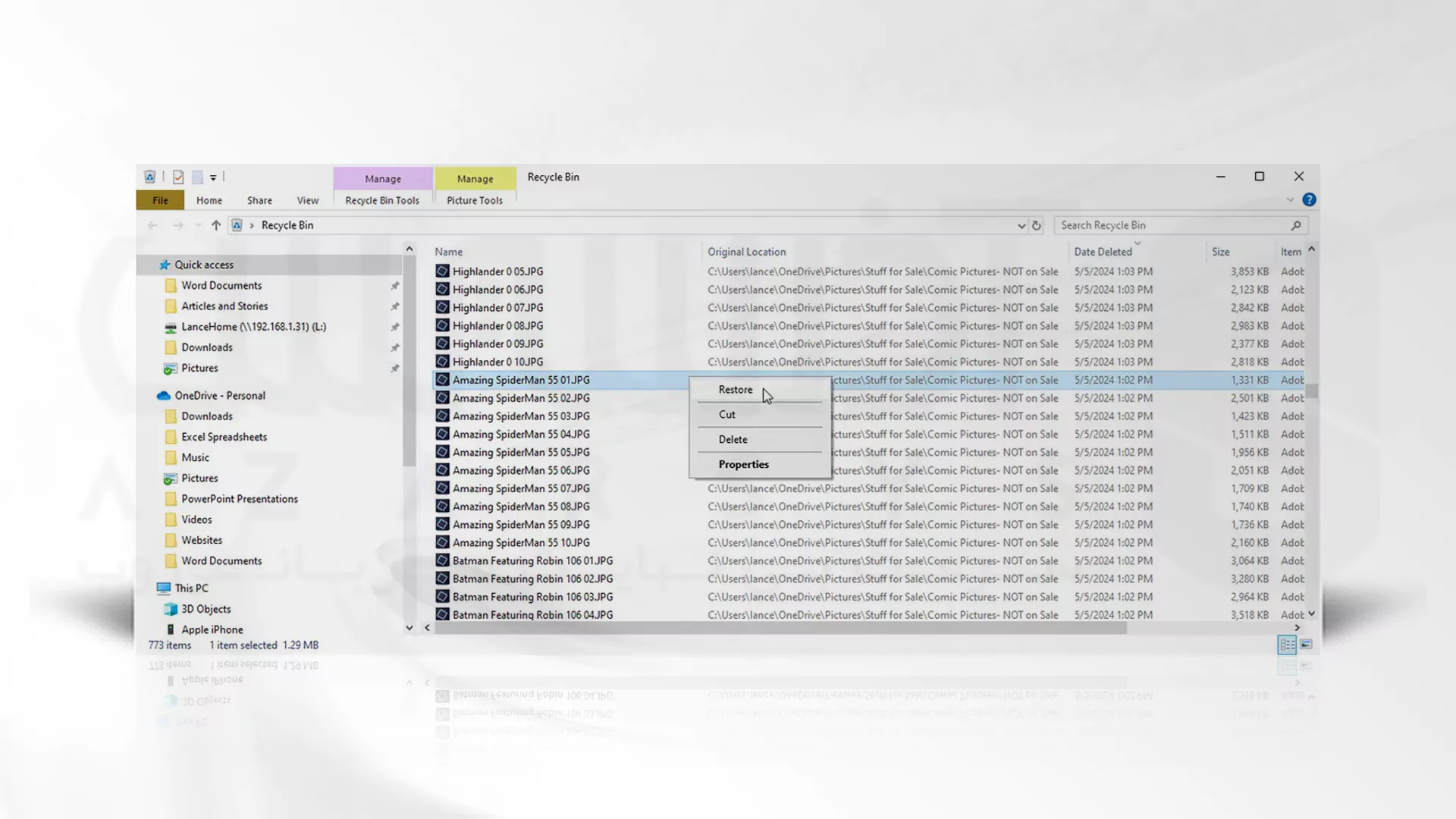Viewport: 1456px width, 819px height.
Task: Open the File ribbon tab
Action: [160, 200]
